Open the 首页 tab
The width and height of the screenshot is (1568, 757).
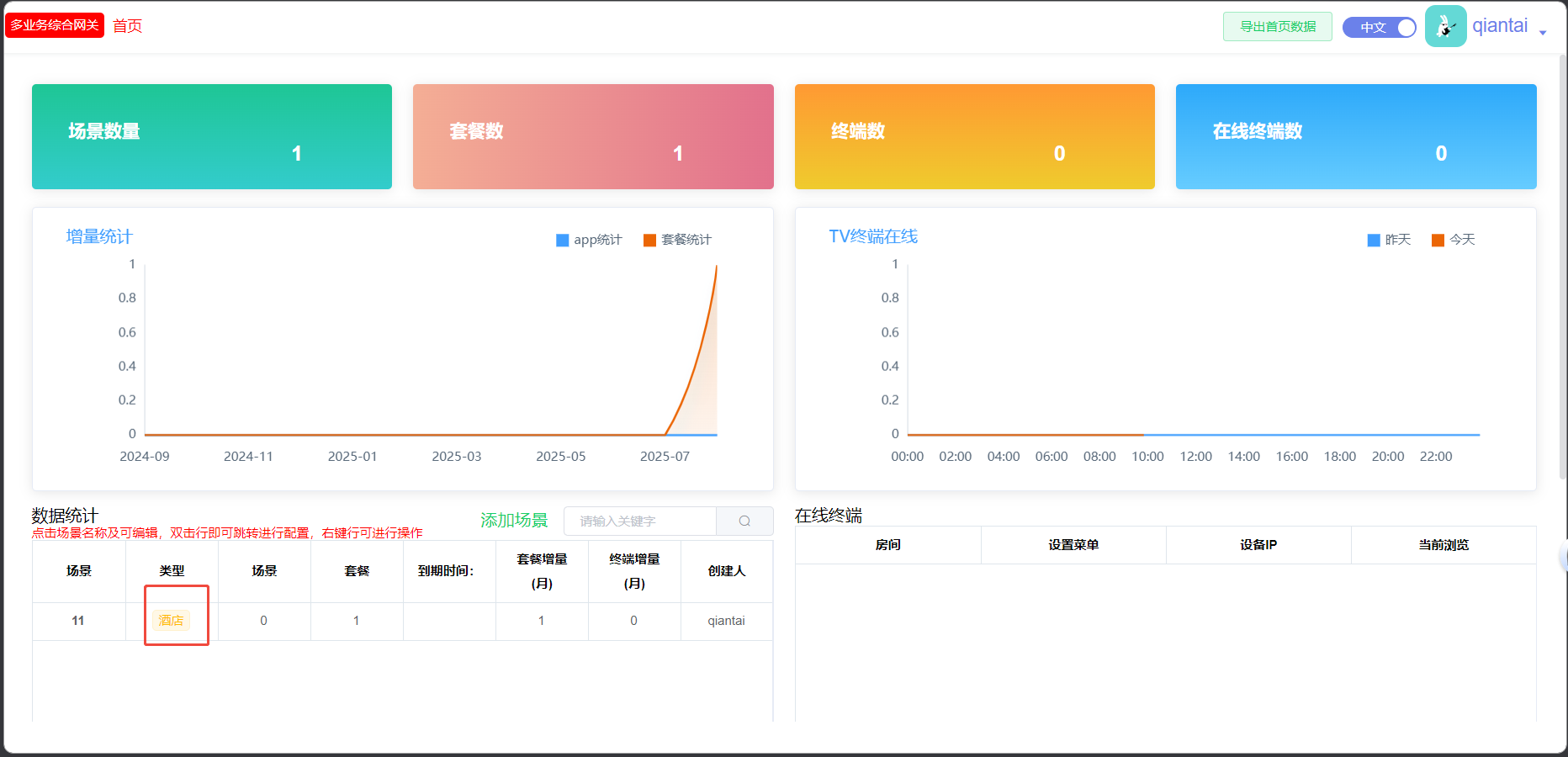pos(128,26)
